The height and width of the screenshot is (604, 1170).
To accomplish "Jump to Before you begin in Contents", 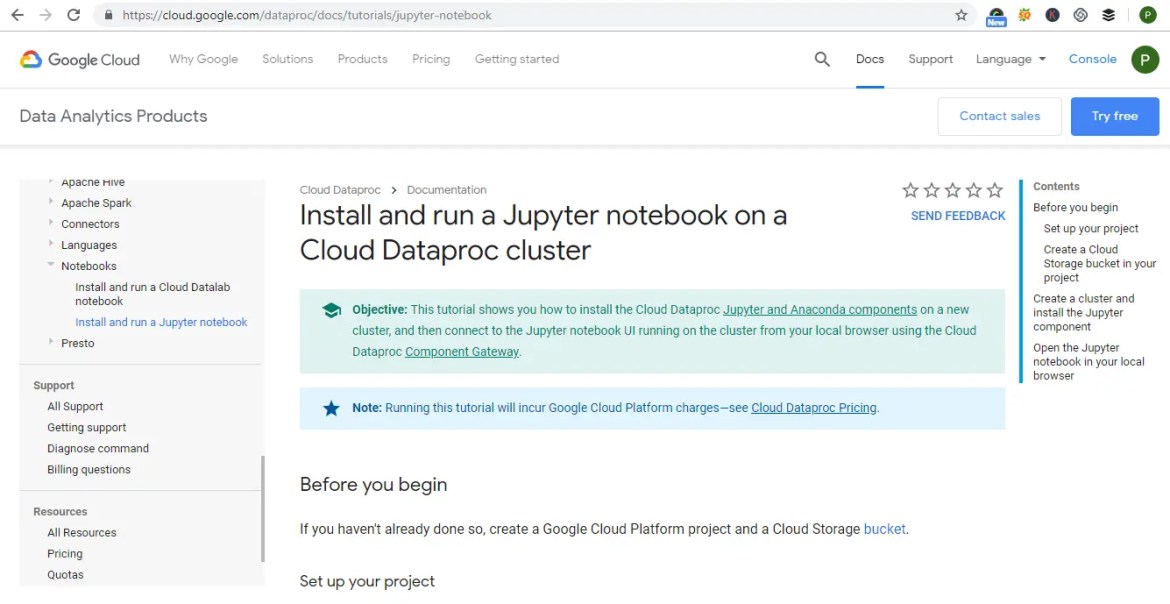I will pyautogui.click(x=1075, y=208).
